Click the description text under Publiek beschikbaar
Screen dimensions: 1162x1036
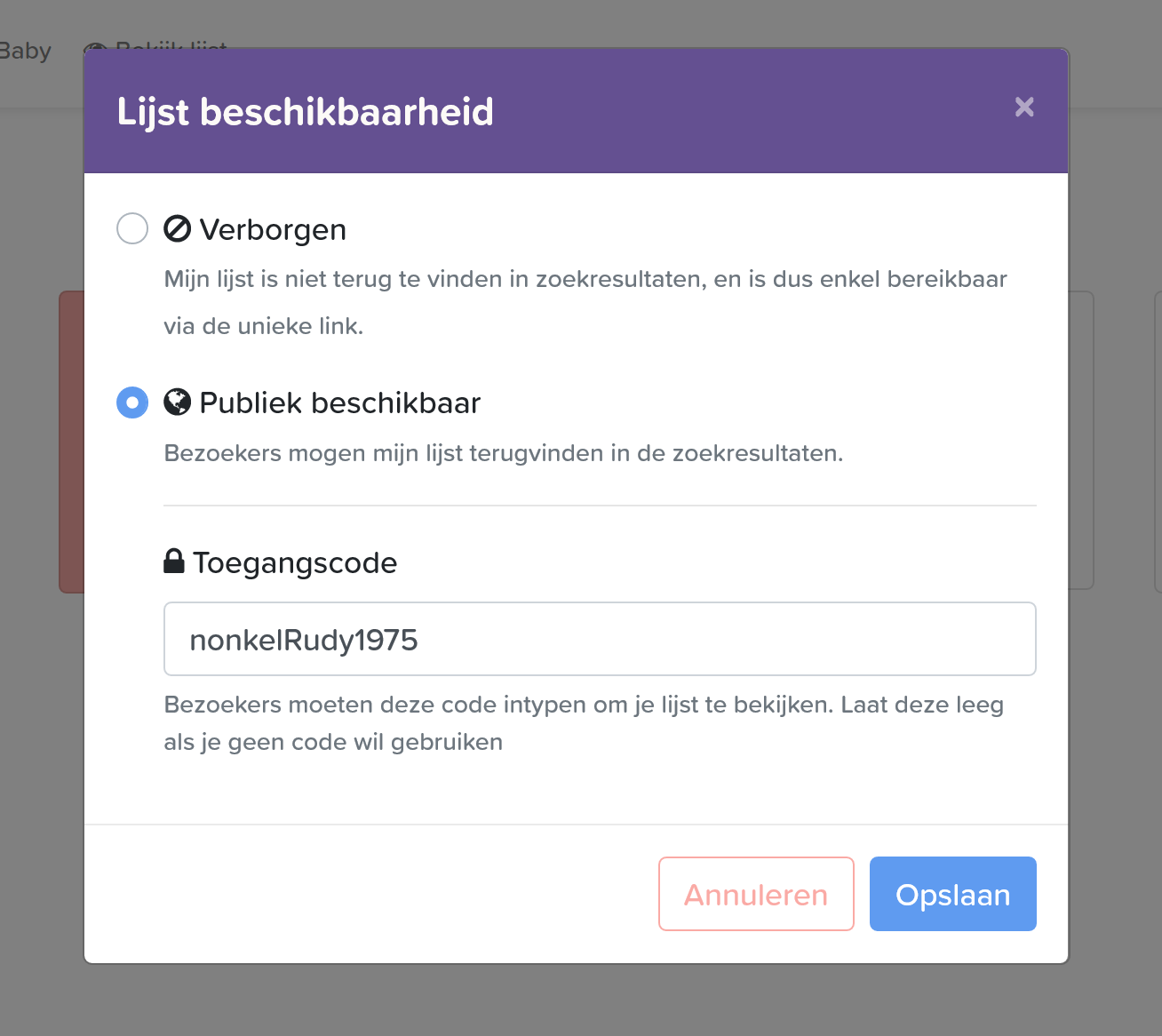504,453
